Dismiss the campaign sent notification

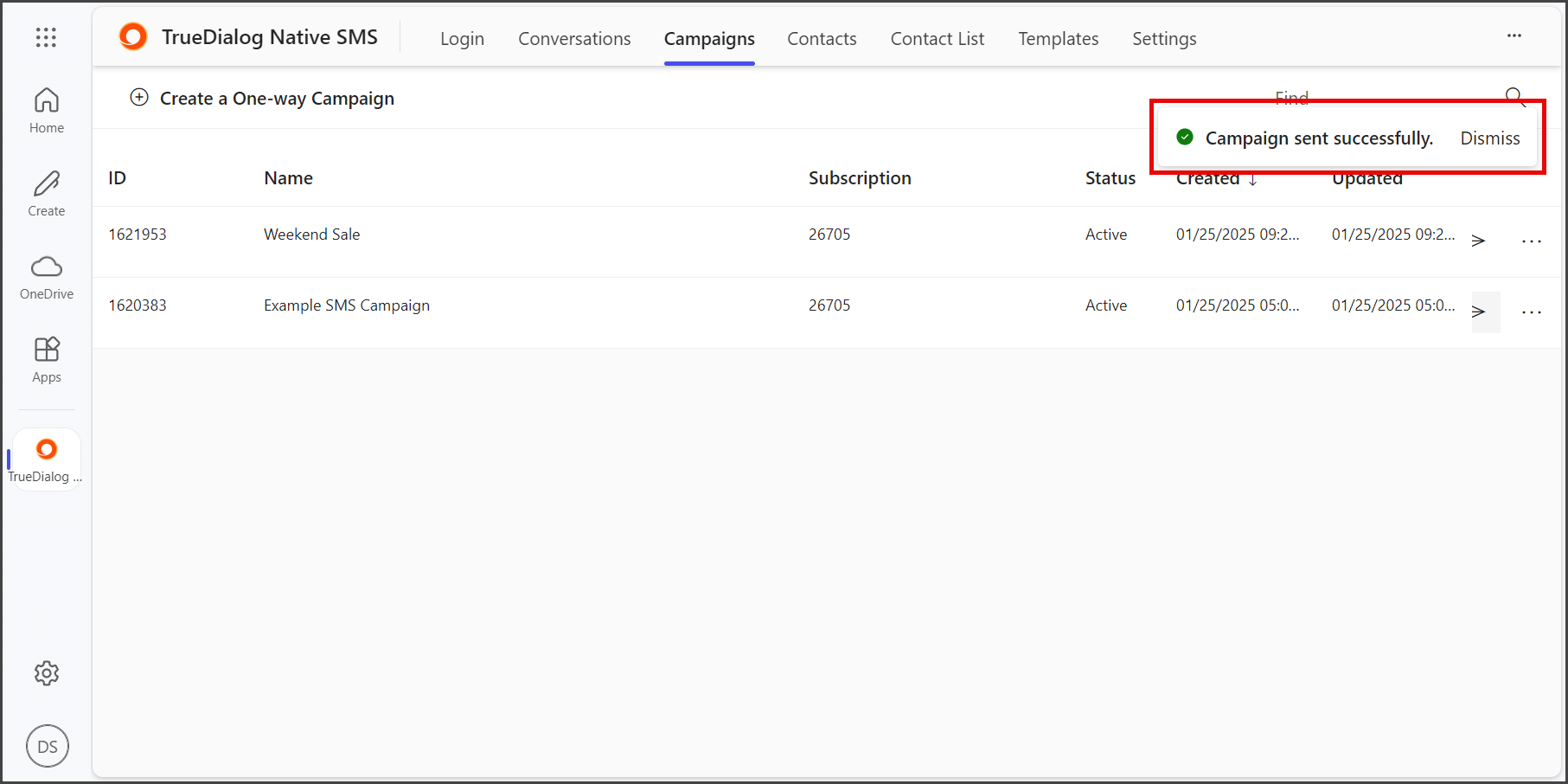click(1490, 138)
